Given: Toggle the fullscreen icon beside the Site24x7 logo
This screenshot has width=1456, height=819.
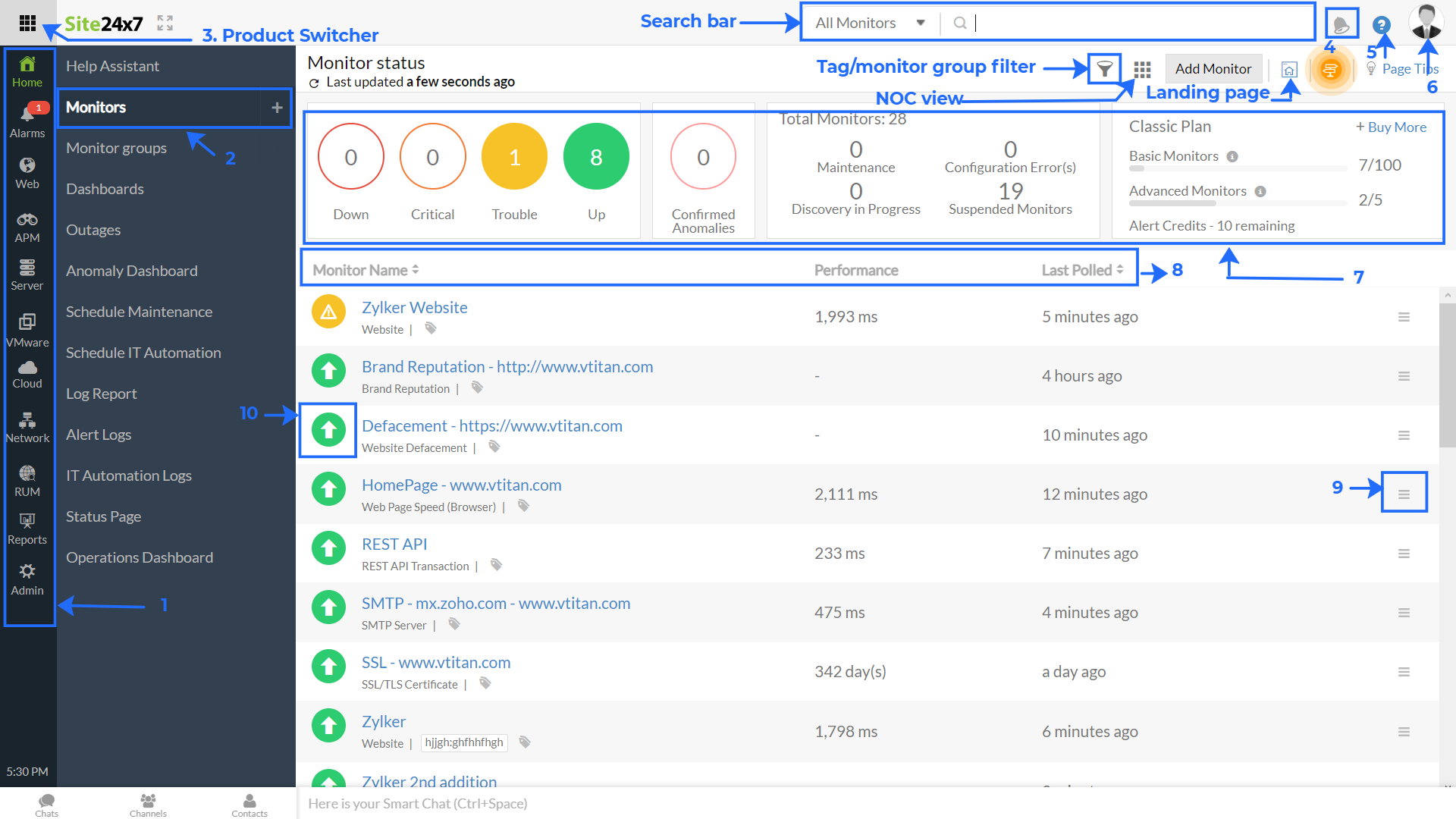Looking at the screenshot, I should coord(165,24).
